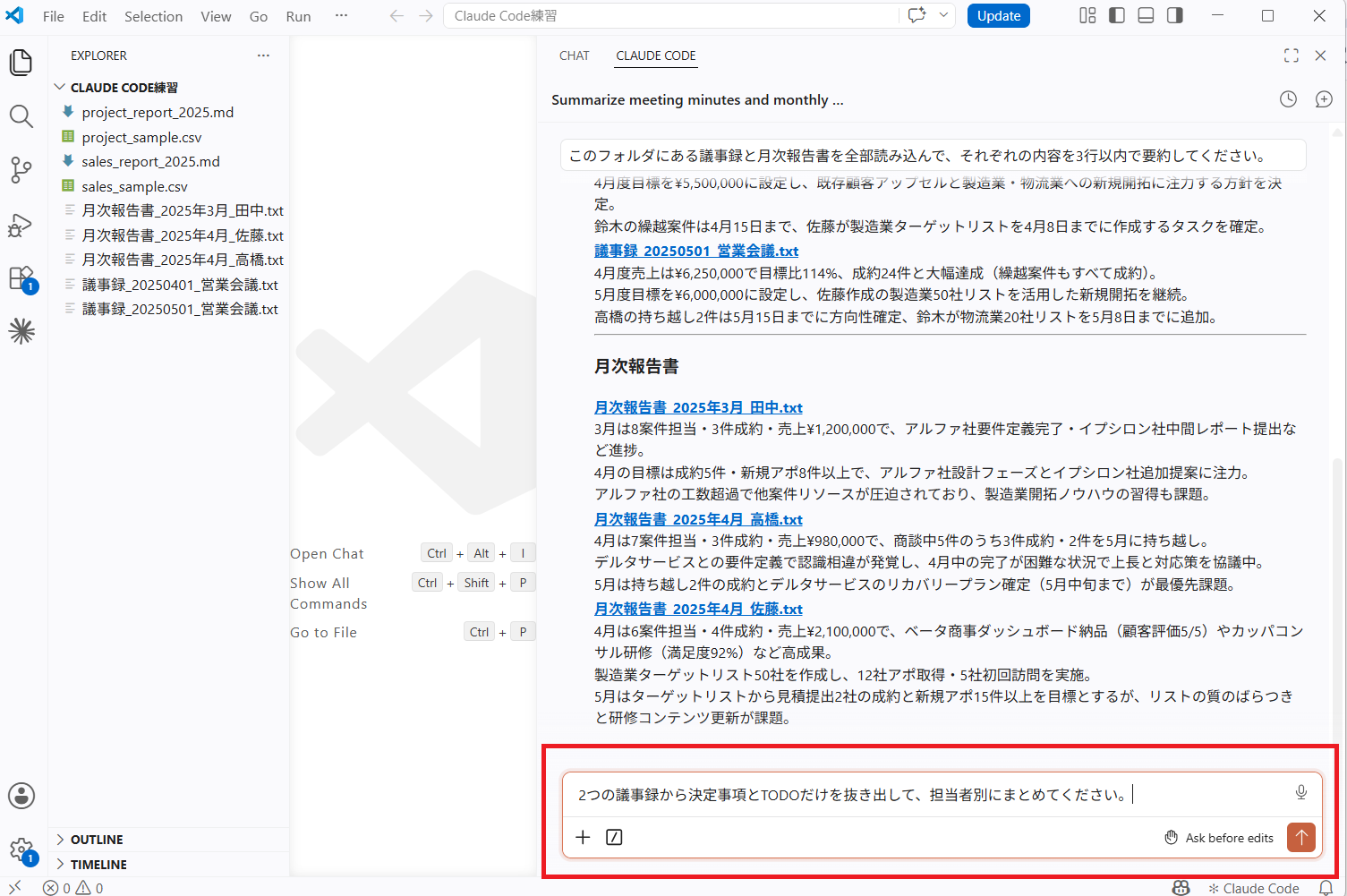The height and width of the screenshot is (896, 1347).
Task: Open the Selection menu
Action: pyautogui.click(x=153, y=16)
